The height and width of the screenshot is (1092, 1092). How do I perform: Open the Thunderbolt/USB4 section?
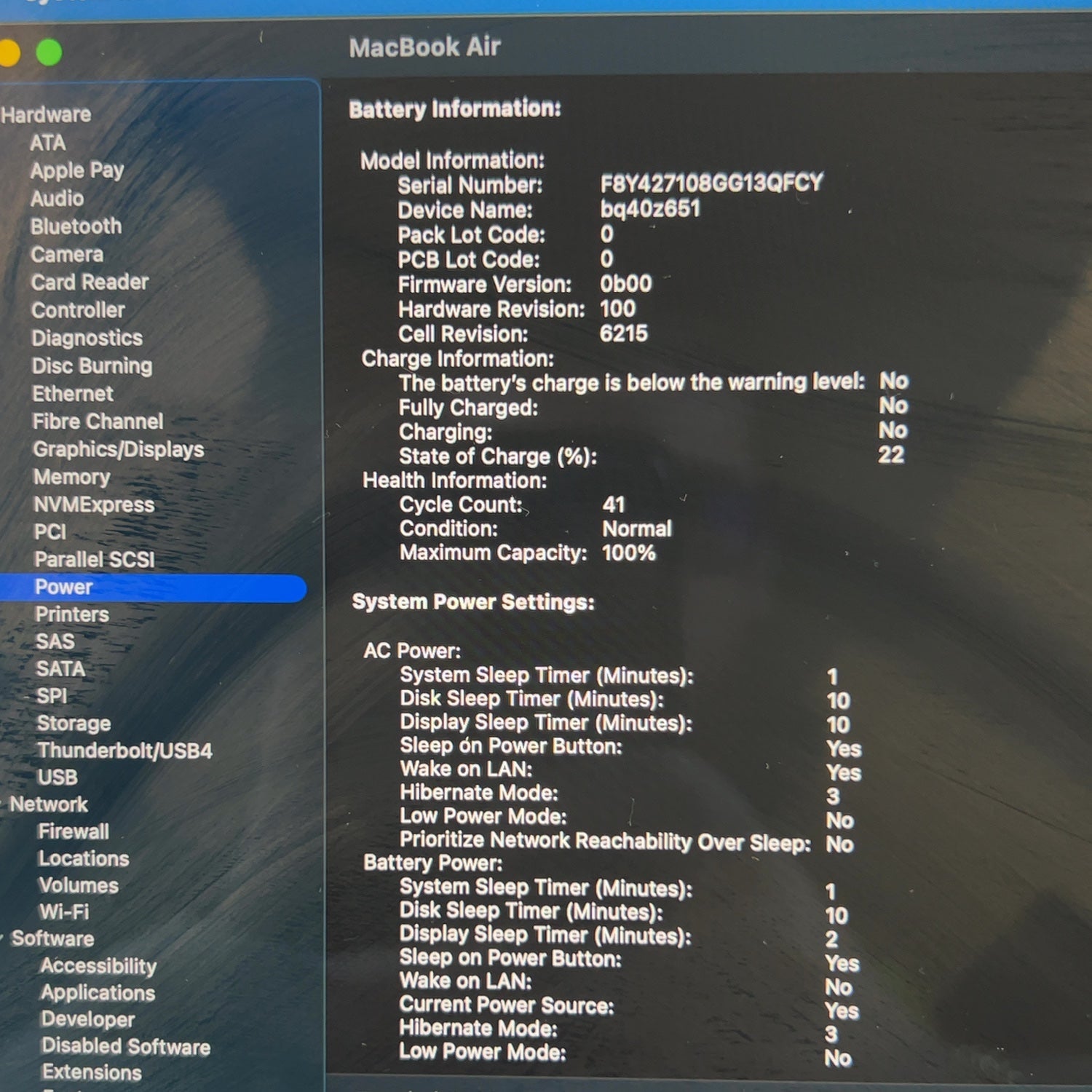click(124, 751)
